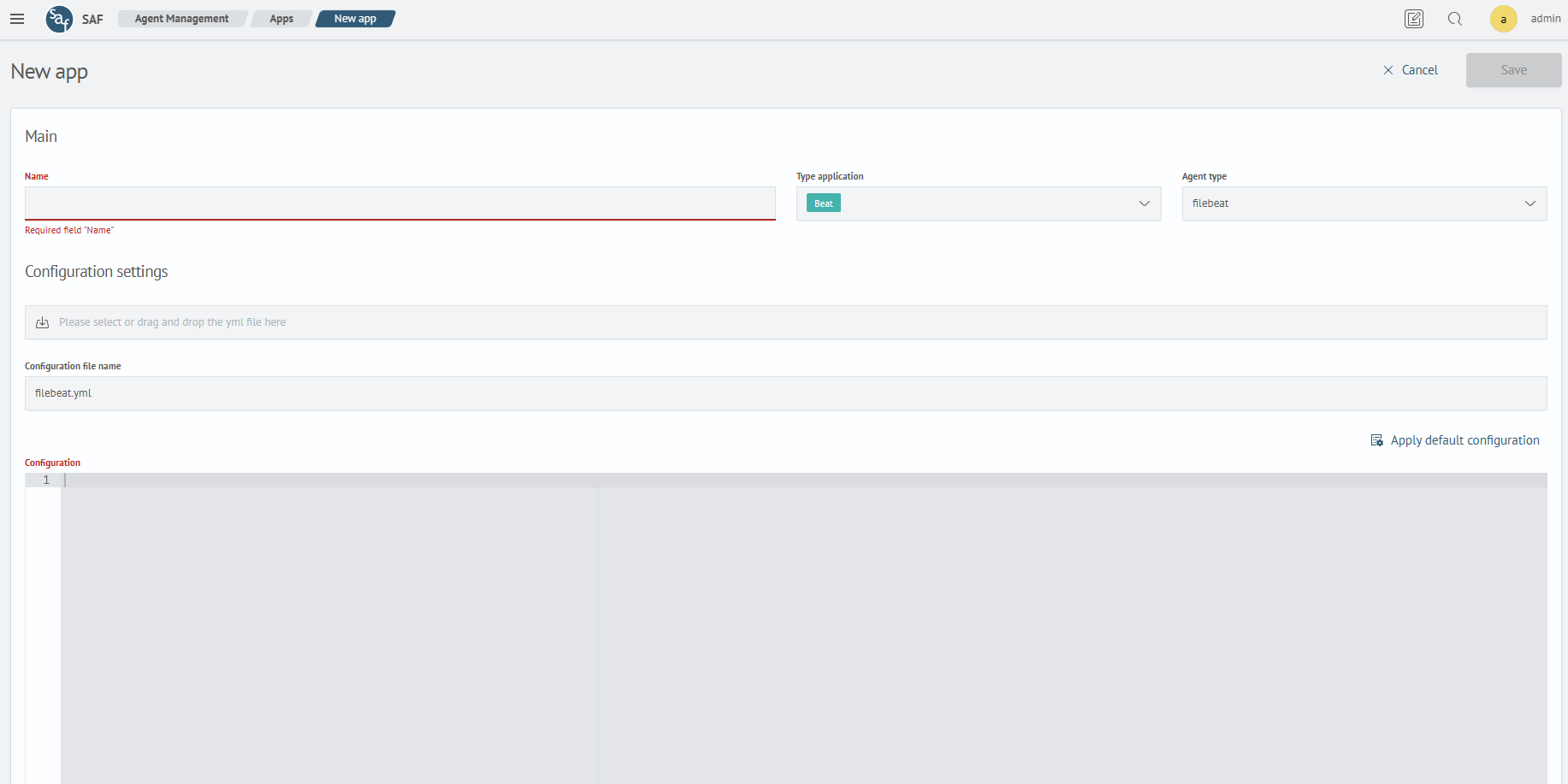Click the red Configuration label
The image size is (1568, 784).
tap(52, 463)
